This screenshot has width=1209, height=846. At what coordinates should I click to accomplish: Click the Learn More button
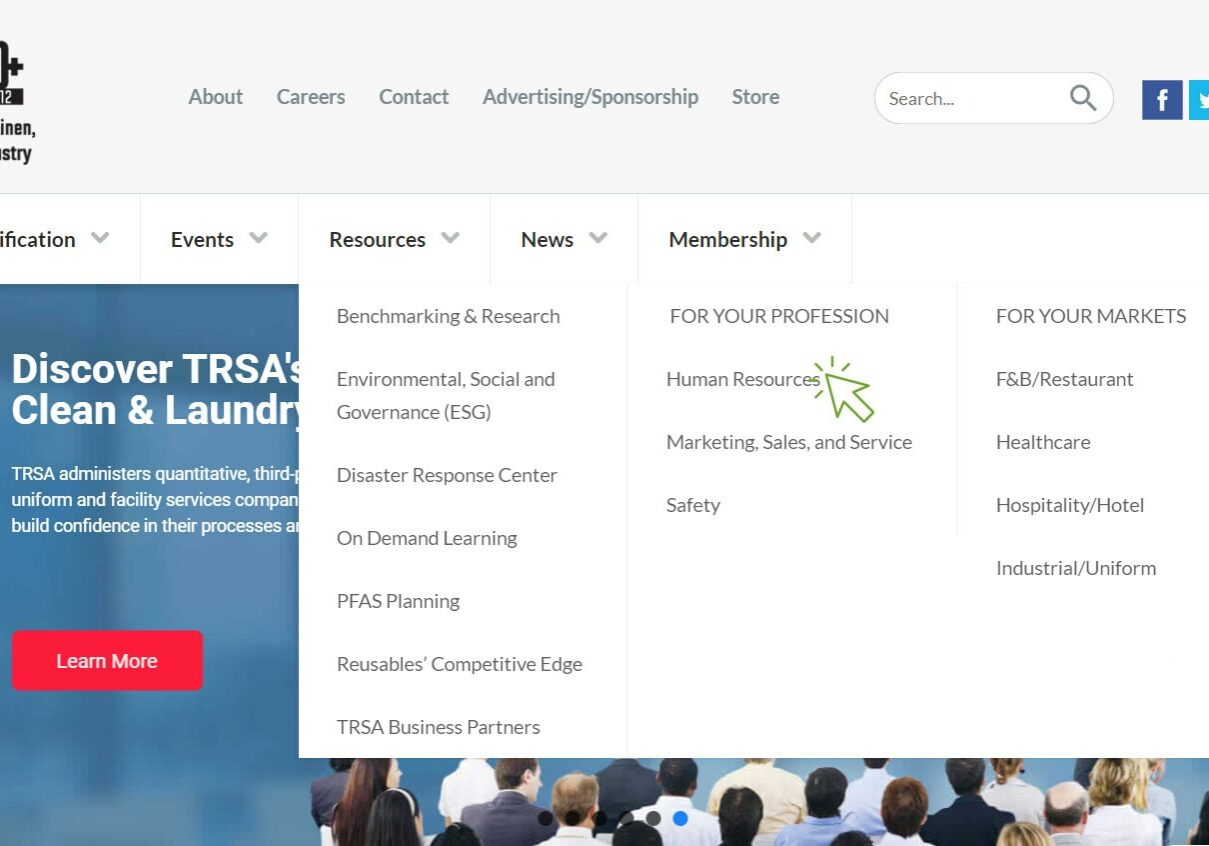(107, 660)
